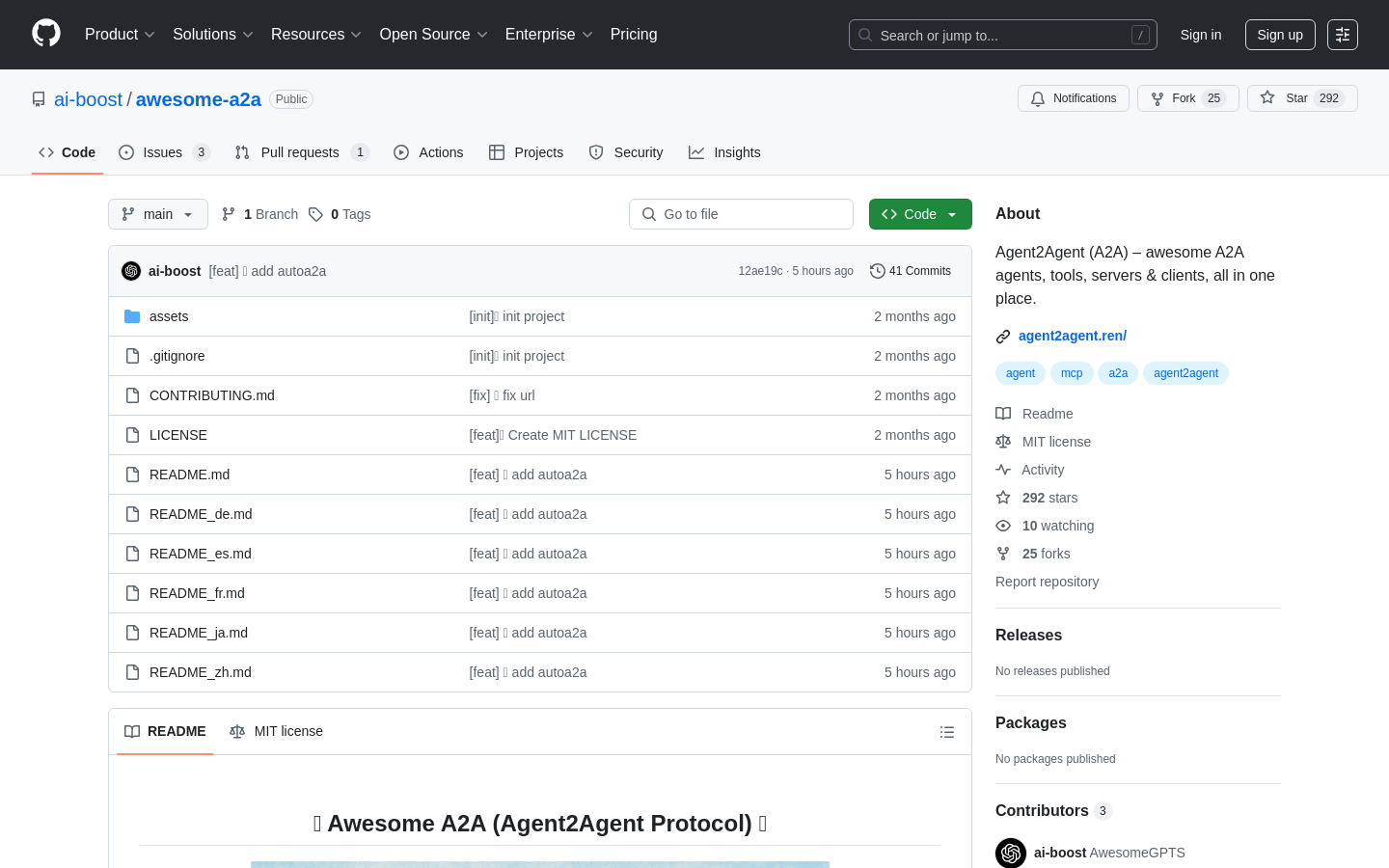1389x868 pixels.
Task: Click the Go to file search box
Action: pos(741,214)
